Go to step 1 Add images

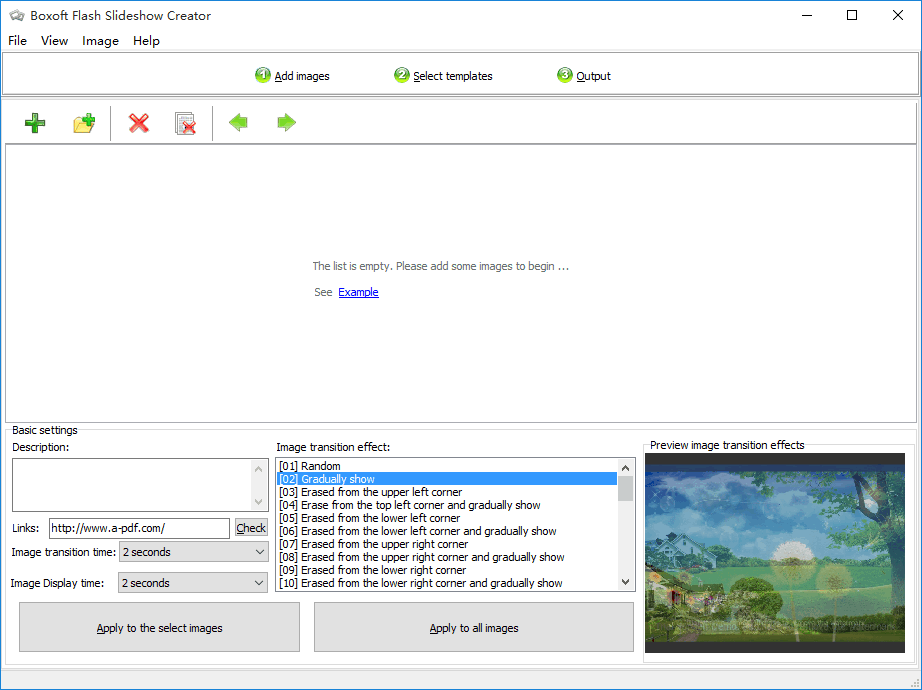pyautogui.click(x=292, y=76)
